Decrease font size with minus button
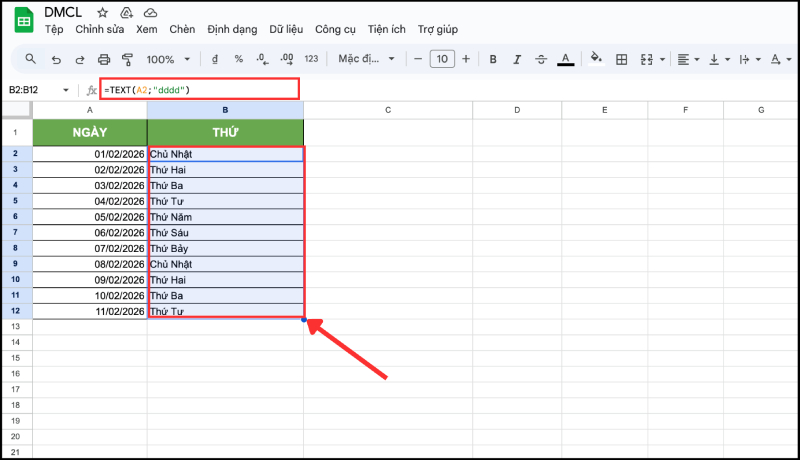This screenshot has width=800, height=460. pos(417,59)
